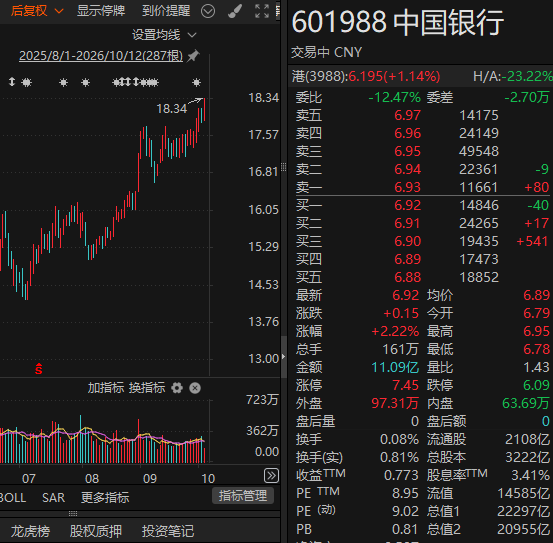The width and height of the screenshot is (553, 543).
Task: Select the BOLL indicator tab
Action: 13,498
